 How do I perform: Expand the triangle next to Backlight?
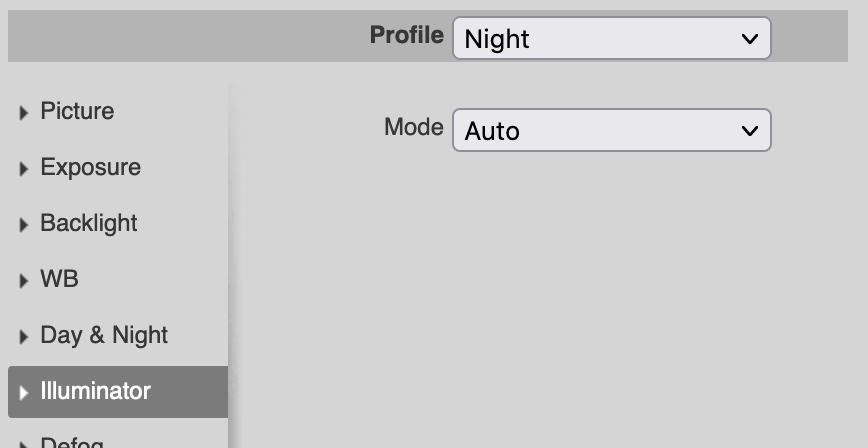click(x=23, y=225)
